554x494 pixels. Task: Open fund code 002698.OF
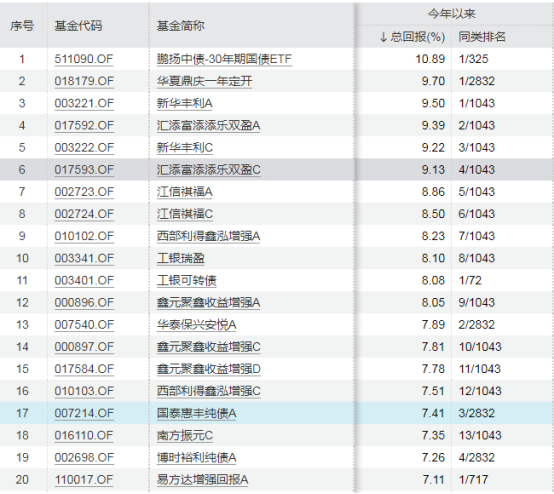pos(84,457)
